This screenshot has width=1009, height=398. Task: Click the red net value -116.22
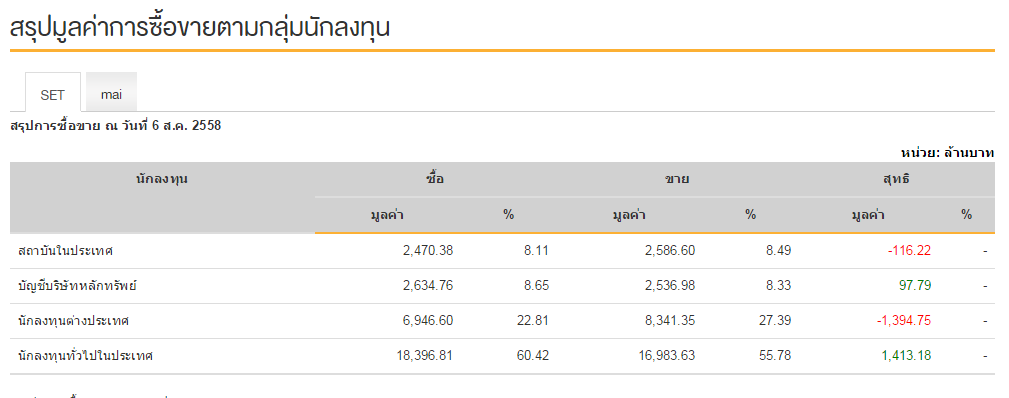pos(909,251)
